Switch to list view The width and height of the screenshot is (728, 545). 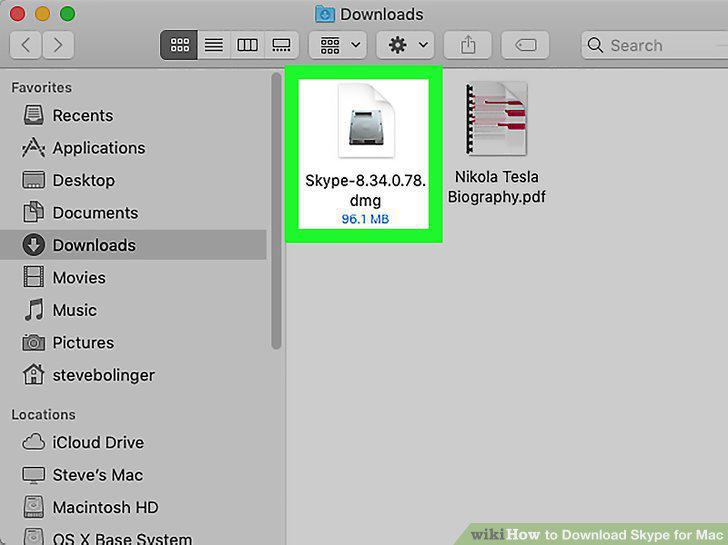click(x=214, y=45)
